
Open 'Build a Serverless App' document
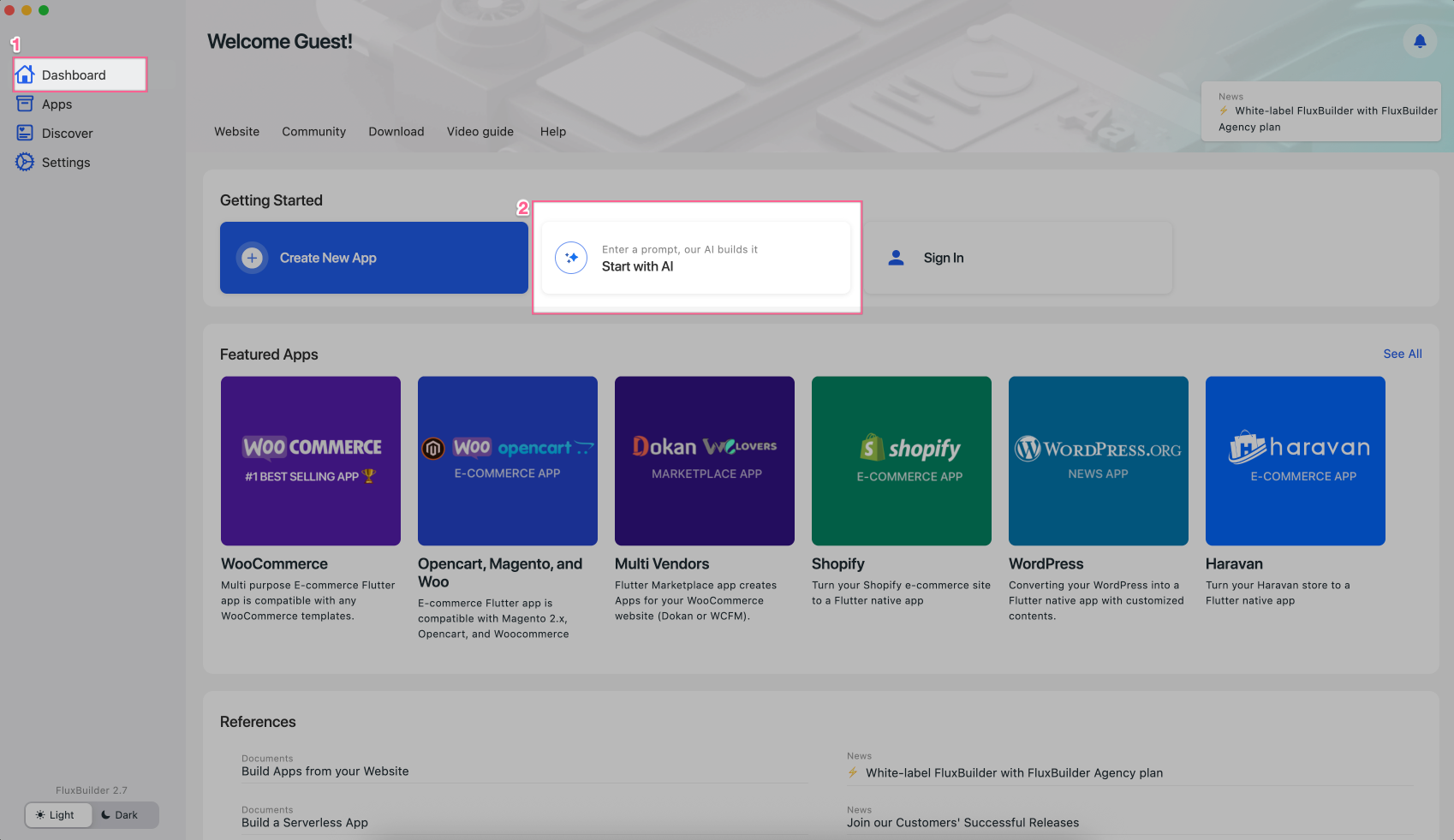(x=305, y=823)
